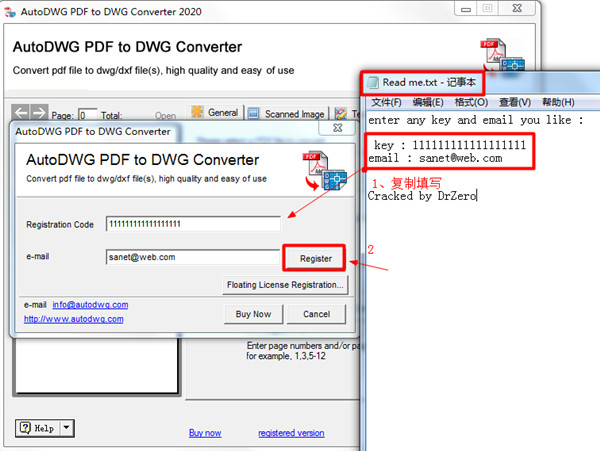
Task: Open Notepad 文件(F) menu
Action: [x=386, y=102]
